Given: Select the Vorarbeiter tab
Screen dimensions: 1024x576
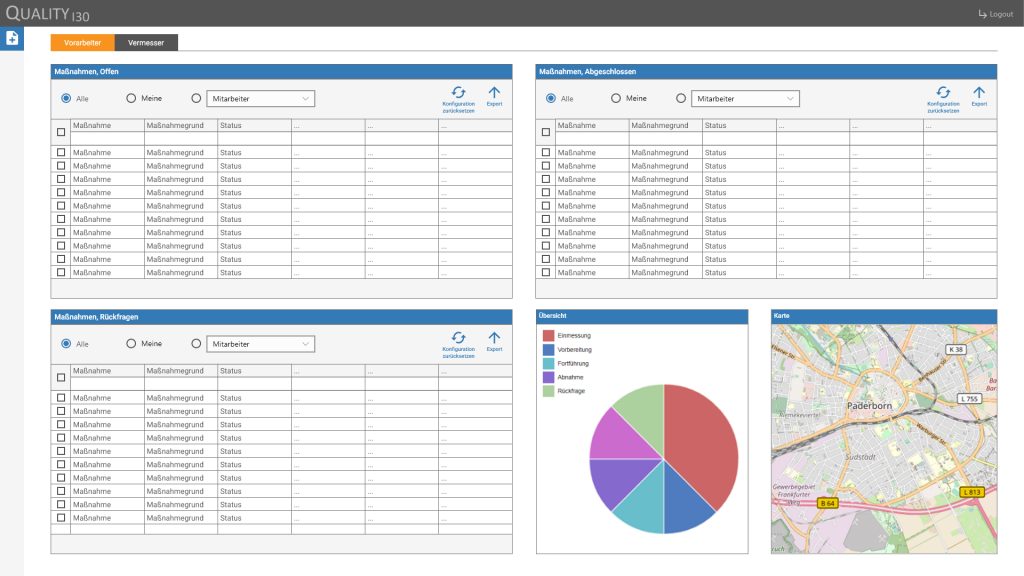Looking at the screenshot, I should [82, 43].
